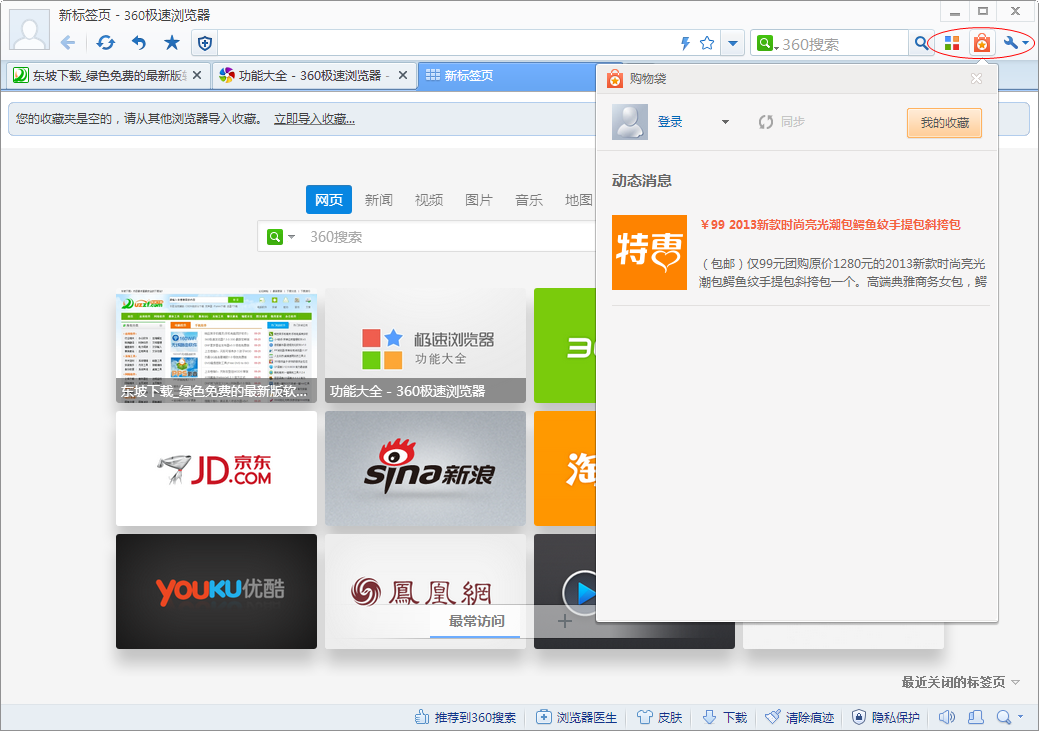This screenshot has width=1039, height=731.
Task: Click 清除痕迹 in status bar
Action: (x=799, y=717)
